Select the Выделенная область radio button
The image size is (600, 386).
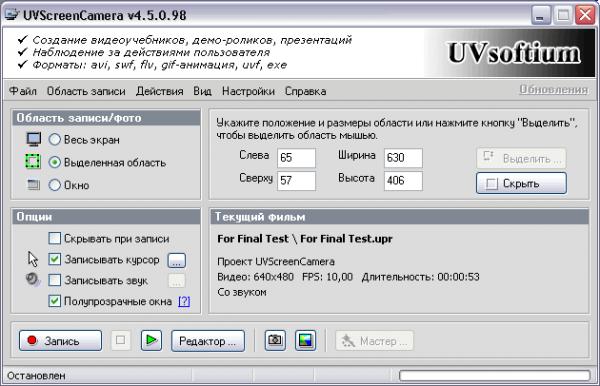coord(55,162)
